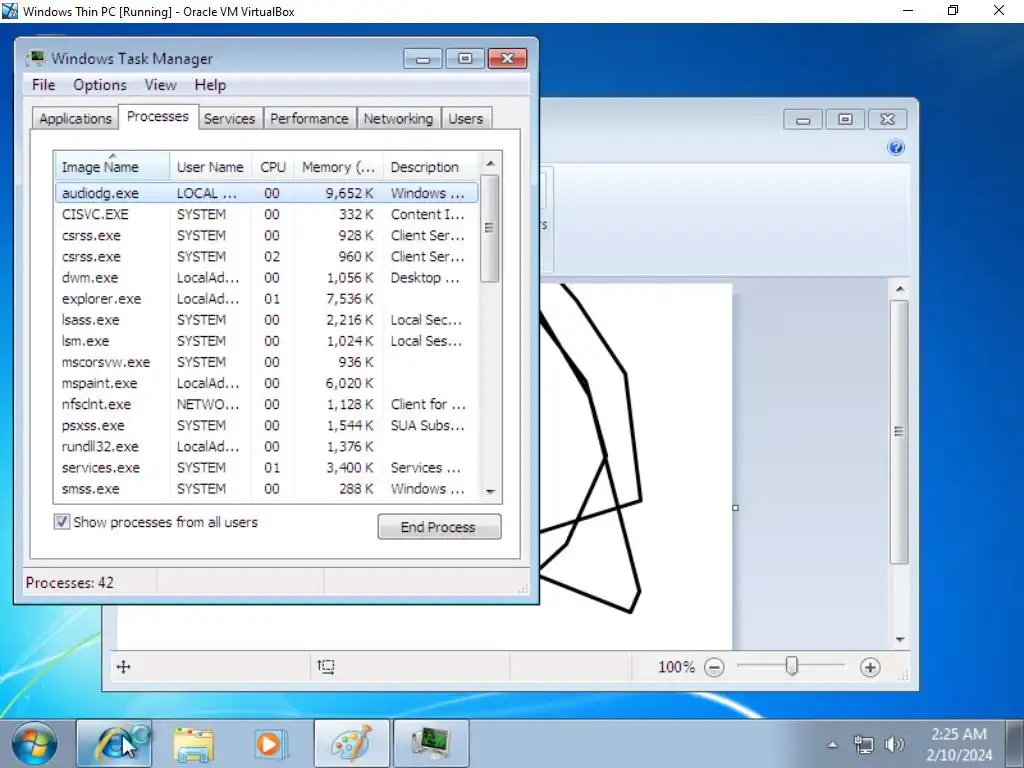Viewport: 1024px width, 768px height.
Task: Open the Help menu in Task Manager
Action: tap(210, 85)
